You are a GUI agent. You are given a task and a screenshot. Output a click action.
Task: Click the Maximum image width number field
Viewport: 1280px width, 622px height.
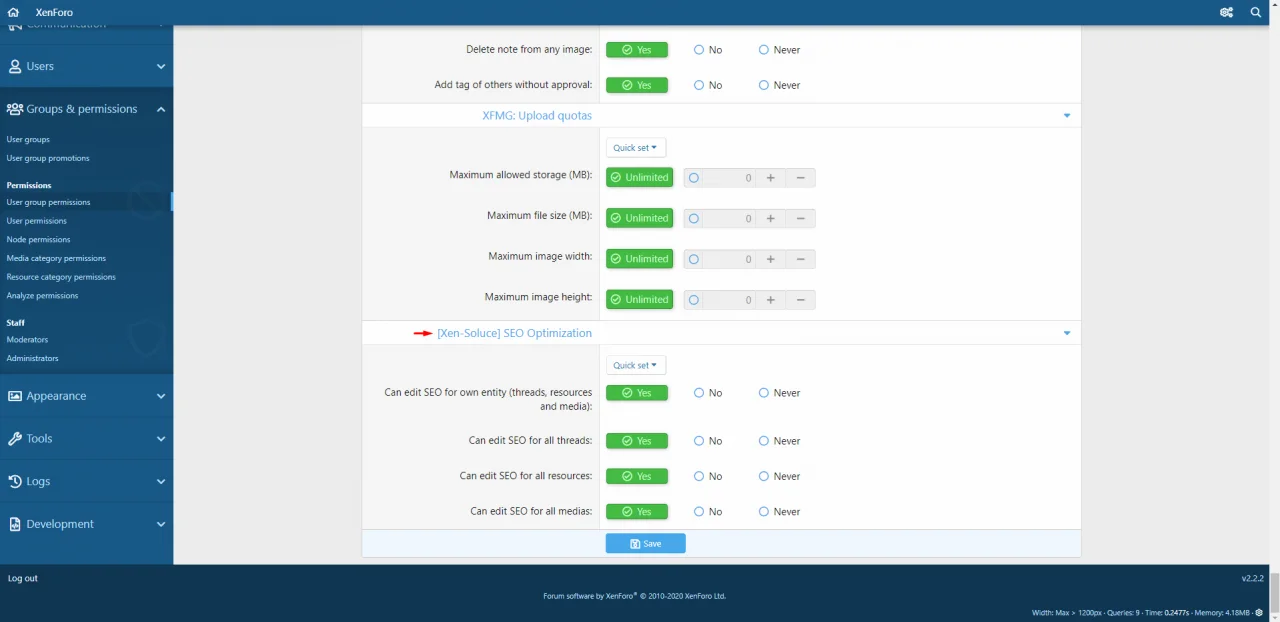coord(730,259)
